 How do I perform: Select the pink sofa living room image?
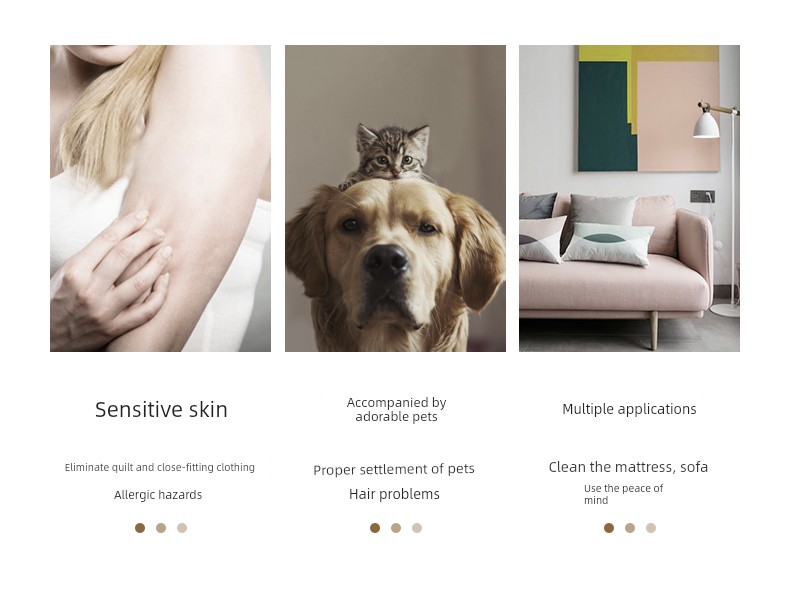[629, 198]
